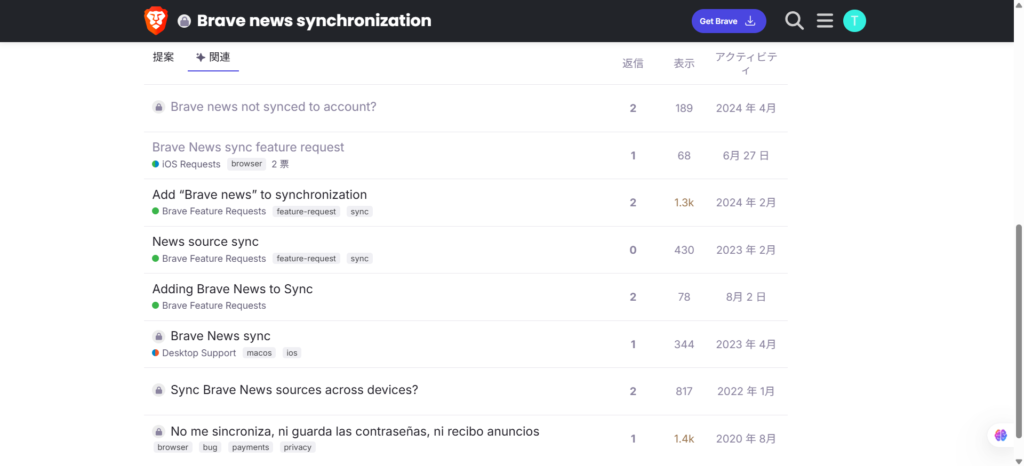Viewport: 1024px width, 466px height.
Task: Click sync tag under Add "Brave news" topic
Action: pos(360,211)
